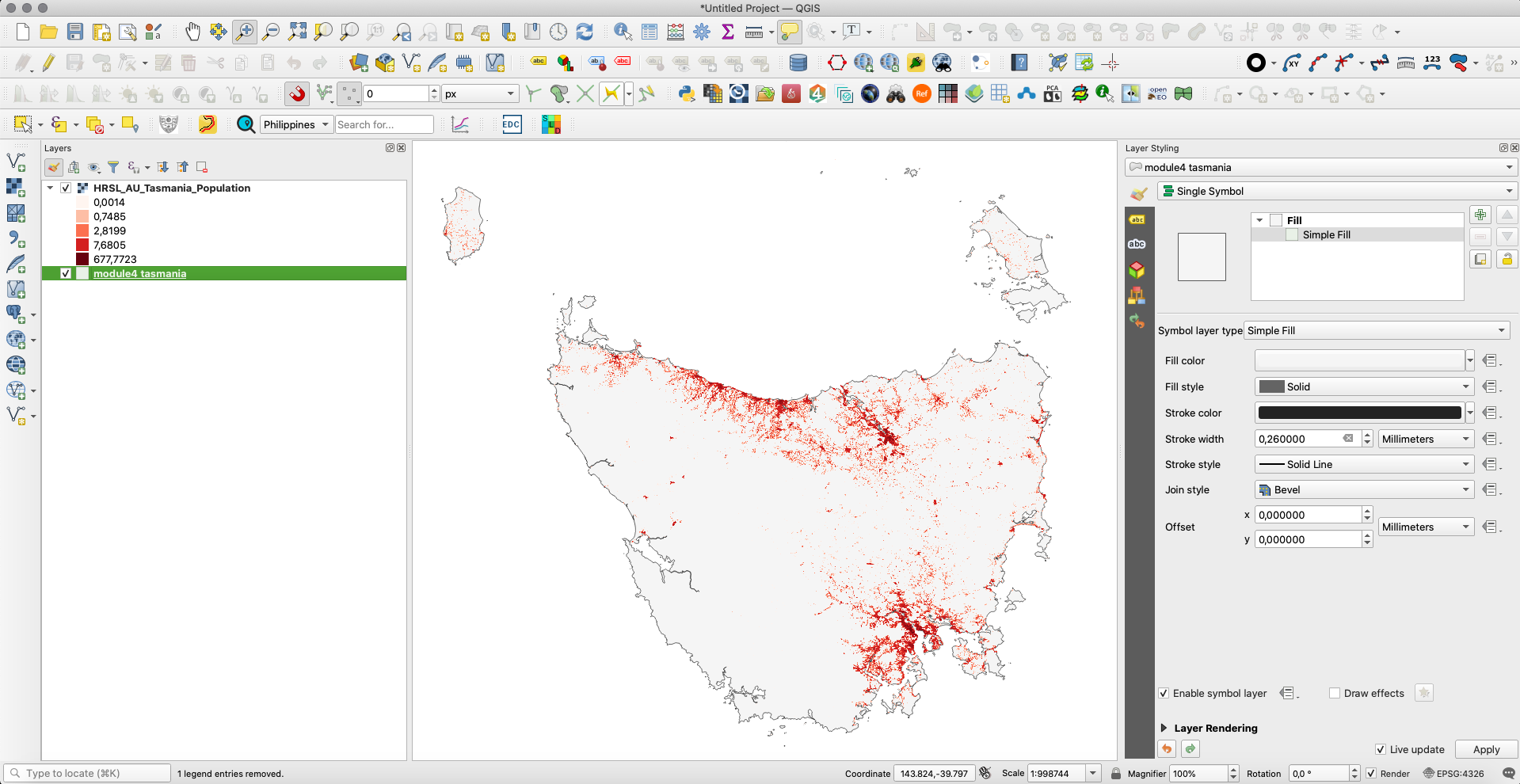
Task: Collapse the Fill symbol tree node
Action: click(x=1259, y=220)
